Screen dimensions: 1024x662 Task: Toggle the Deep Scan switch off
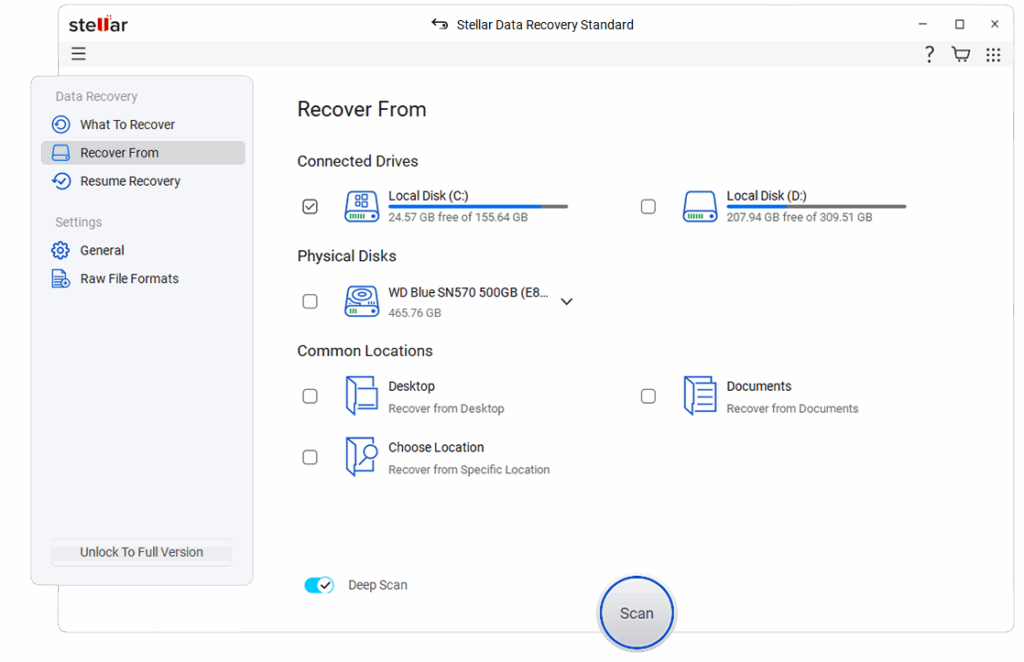coord(319,585)
